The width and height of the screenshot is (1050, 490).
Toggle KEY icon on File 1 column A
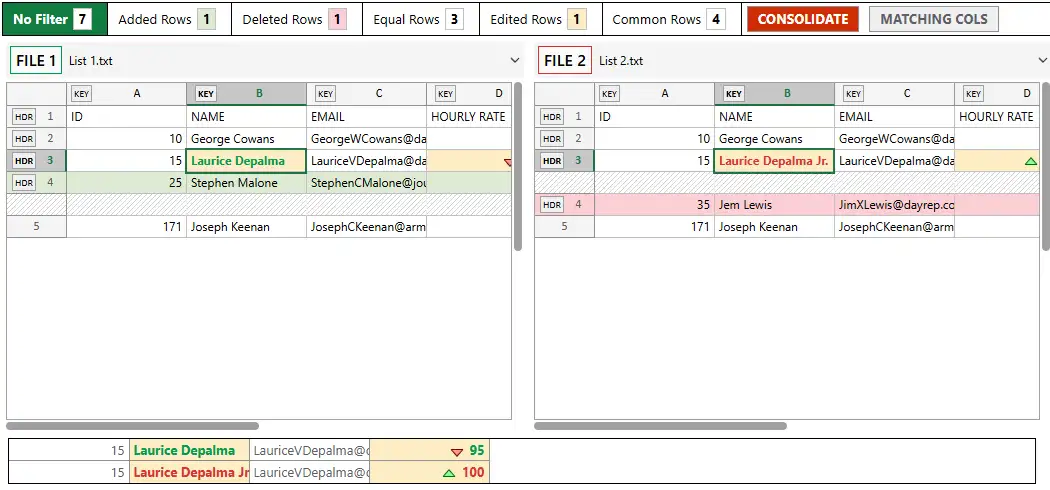82,94
